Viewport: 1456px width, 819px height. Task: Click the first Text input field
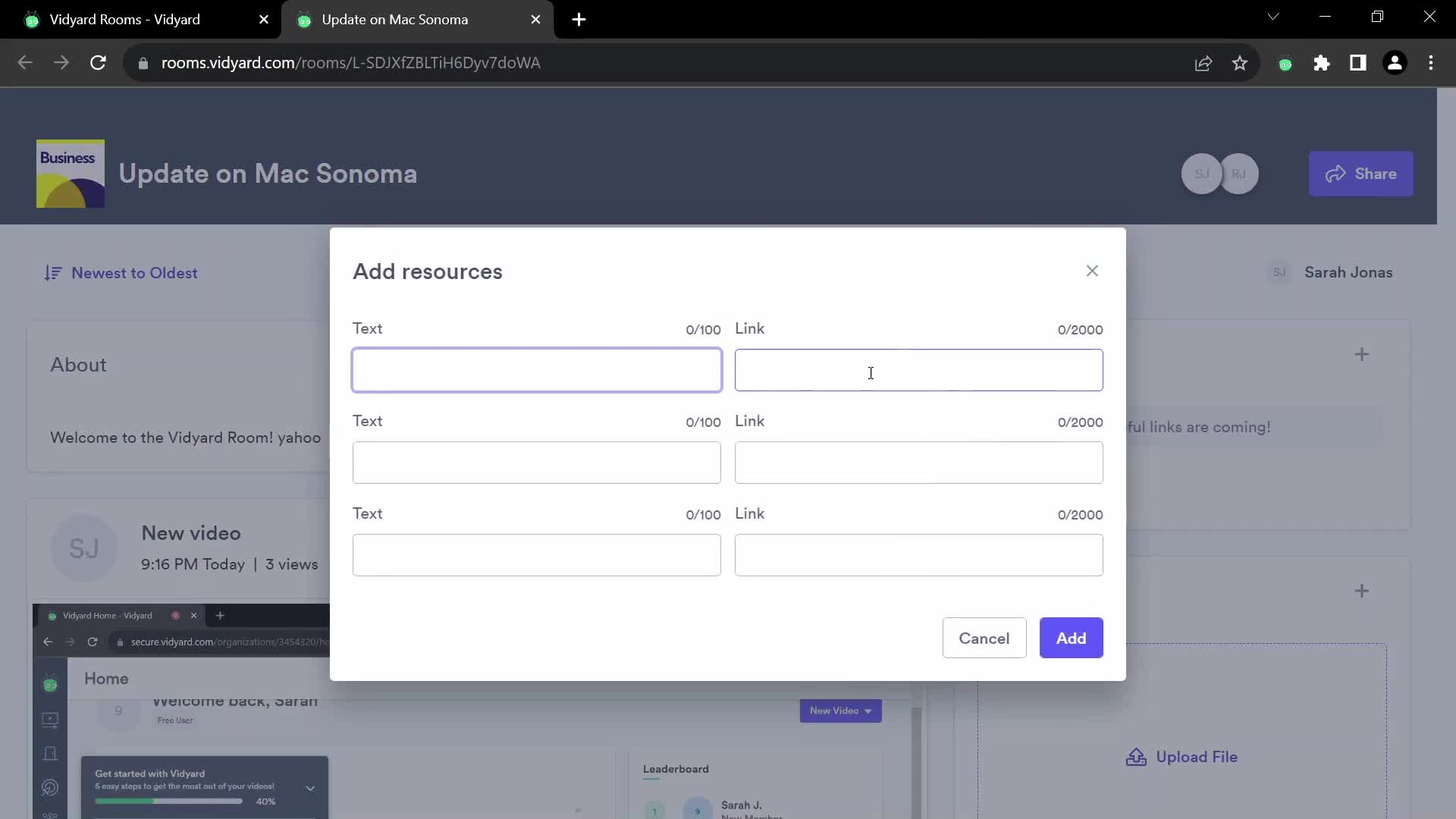[537, 370]
